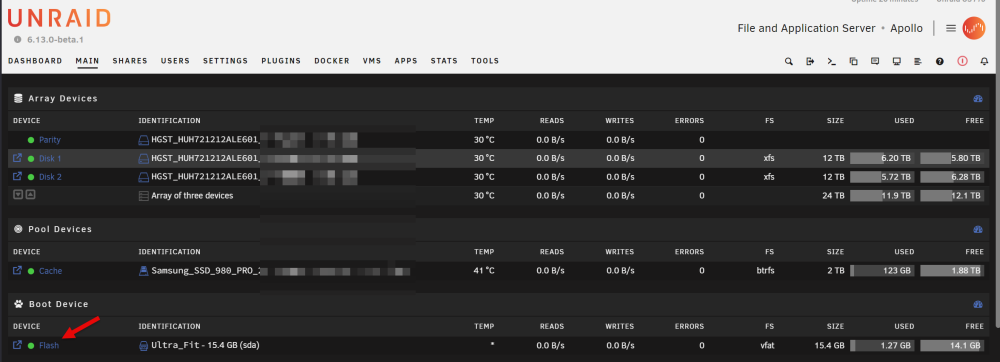The width and height of the screenshot is (1000, 362).
Task: Click the Boot Device gauge icon
Action: [978, 305]
